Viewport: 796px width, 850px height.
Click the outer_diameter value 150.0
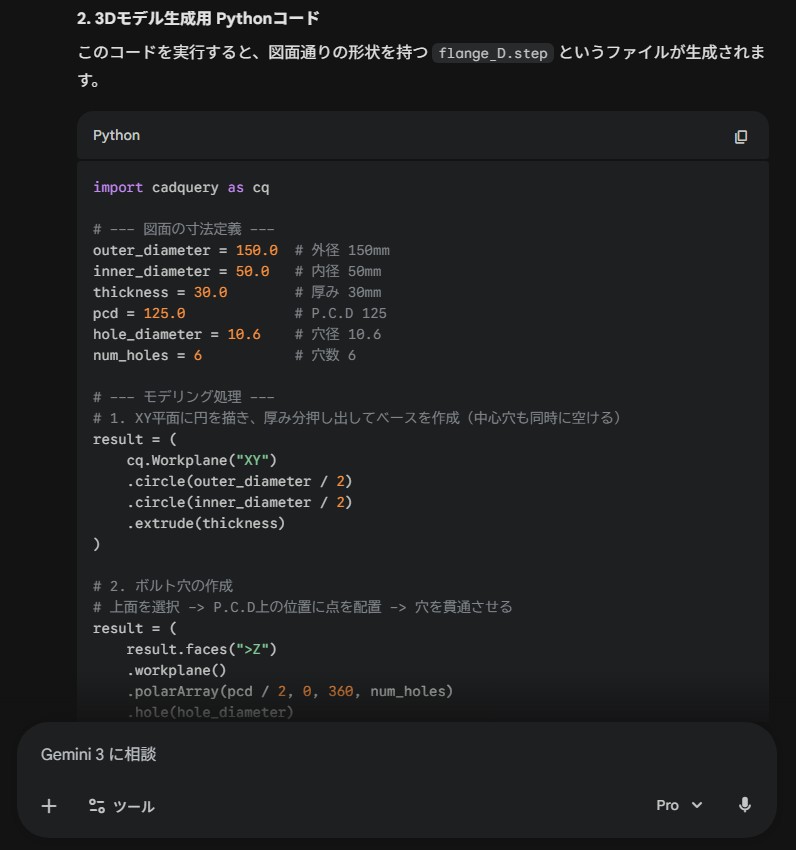[257, 250]
